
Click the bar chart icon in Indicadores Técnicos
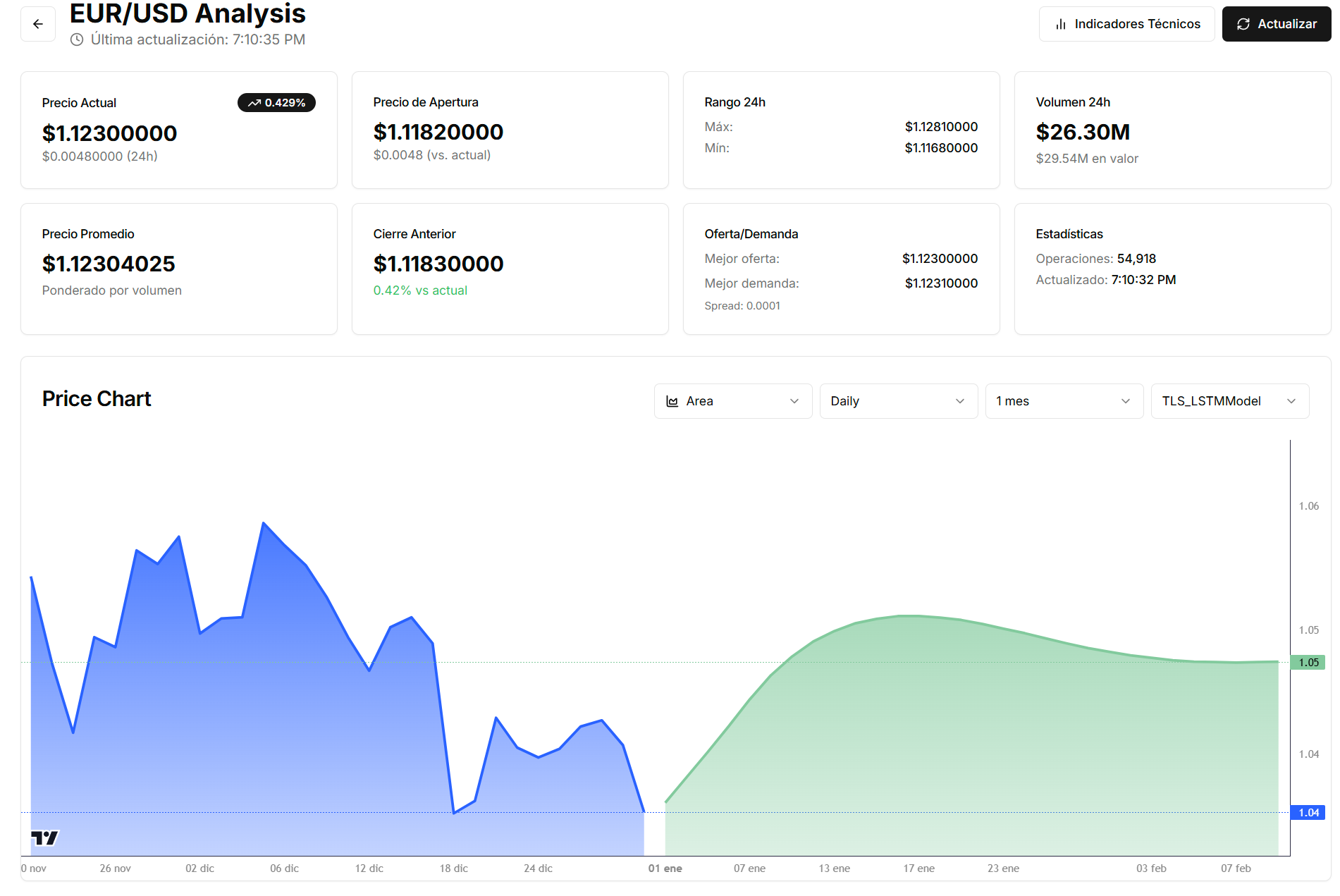(1061, 24)
